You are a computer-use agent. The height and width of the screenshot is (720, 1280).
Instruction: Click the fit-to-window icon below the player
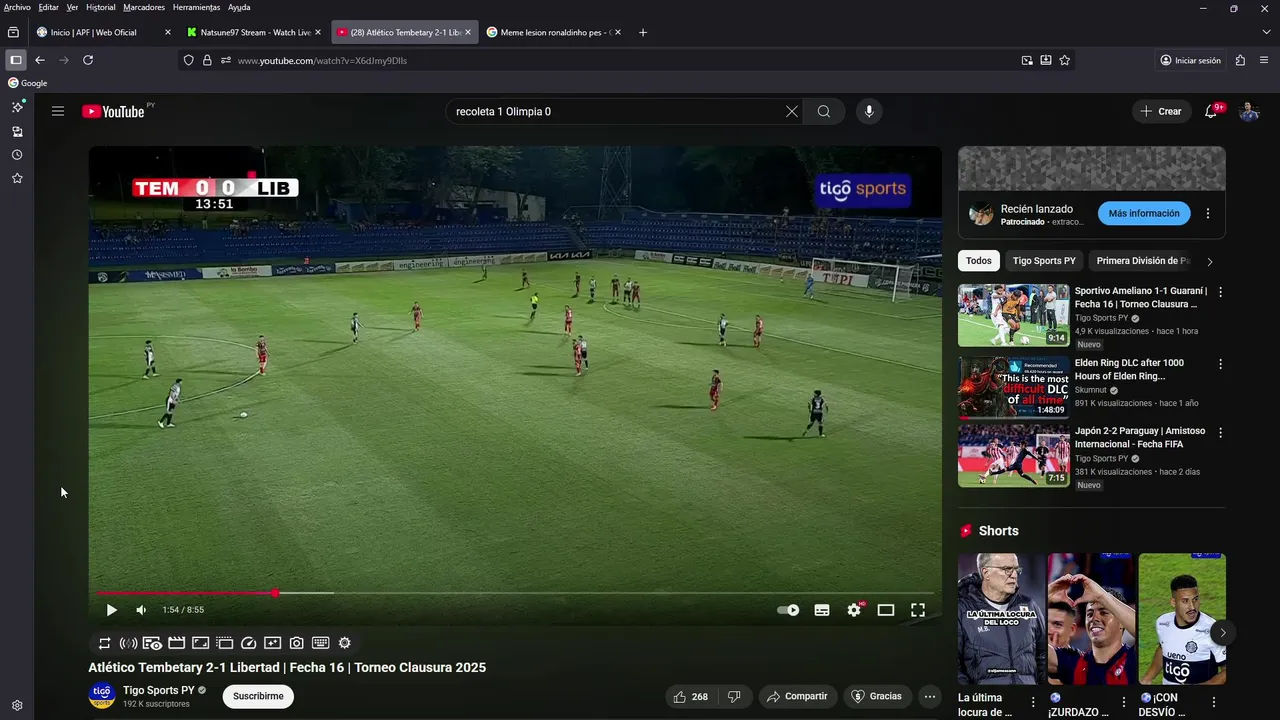click(200, 643)
